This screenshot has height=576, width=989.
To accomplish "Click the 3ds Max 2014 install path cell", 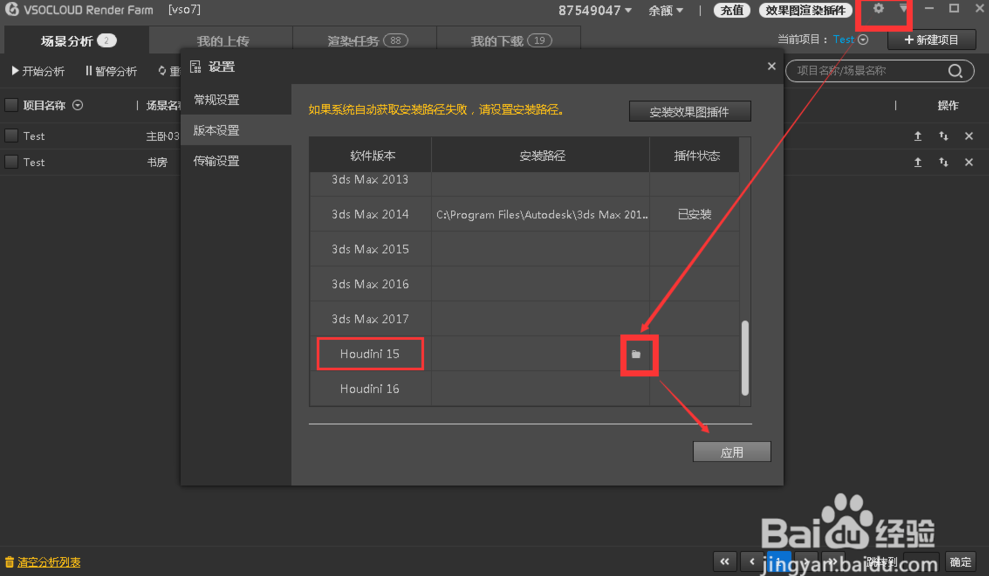I will [541, 215].
